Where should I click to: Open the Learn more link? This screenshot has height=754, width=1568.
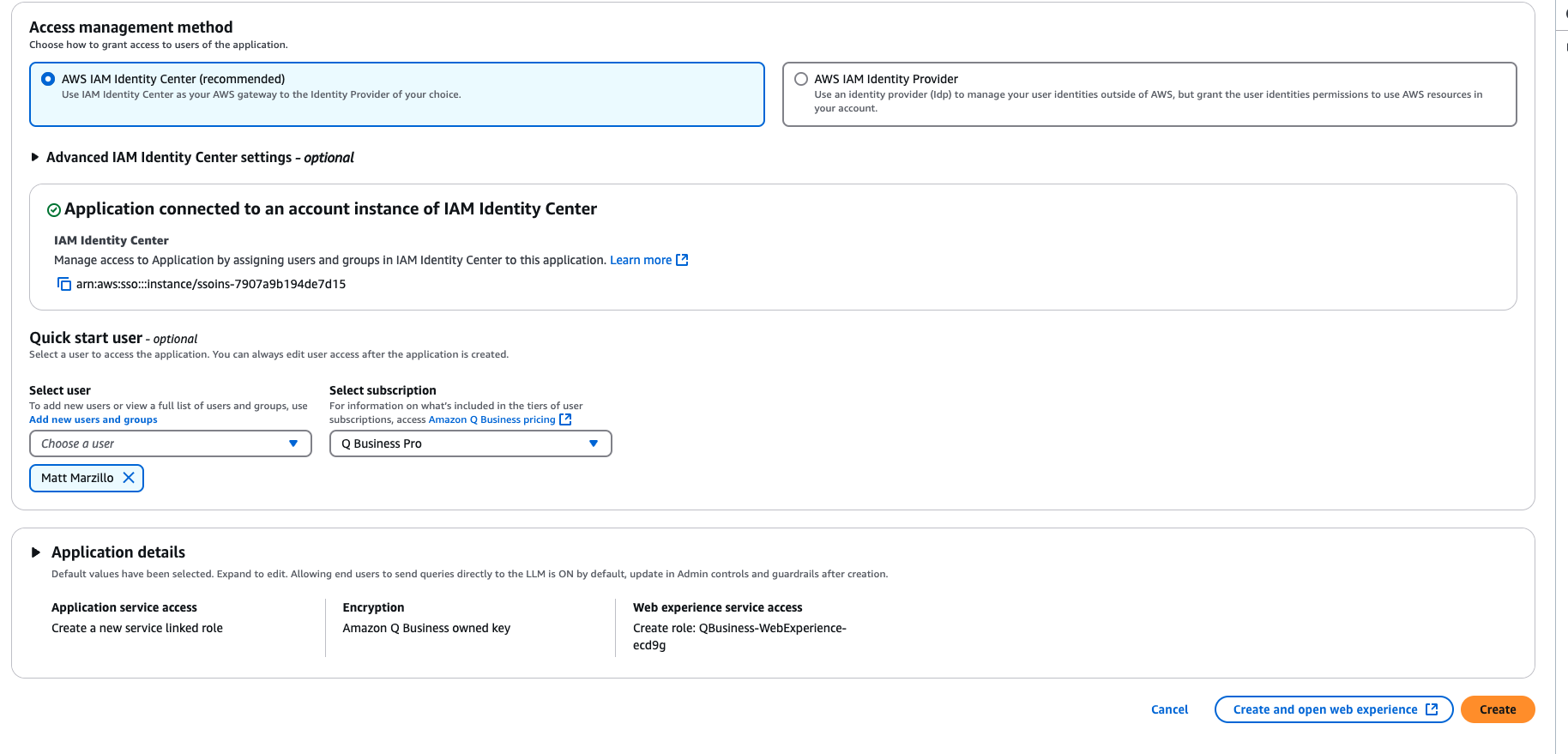pos(640,260)
